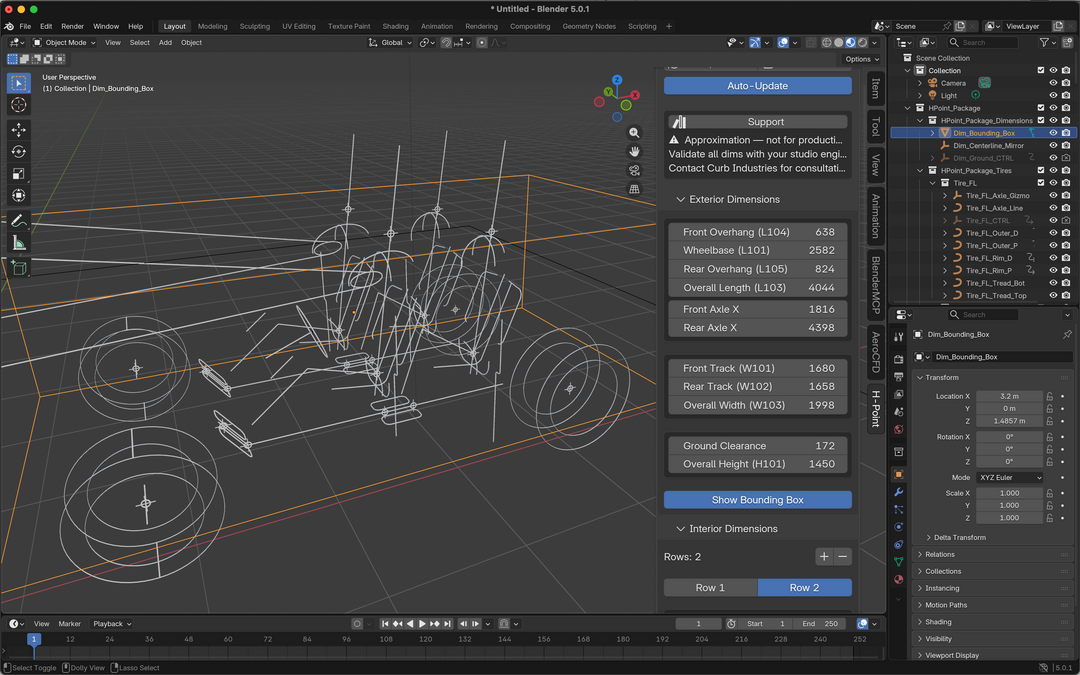The width and height of the screenshot is (1080, 675).
Task: Open the Modifiers wrench properties tab
Action: (x=898, y=492)
